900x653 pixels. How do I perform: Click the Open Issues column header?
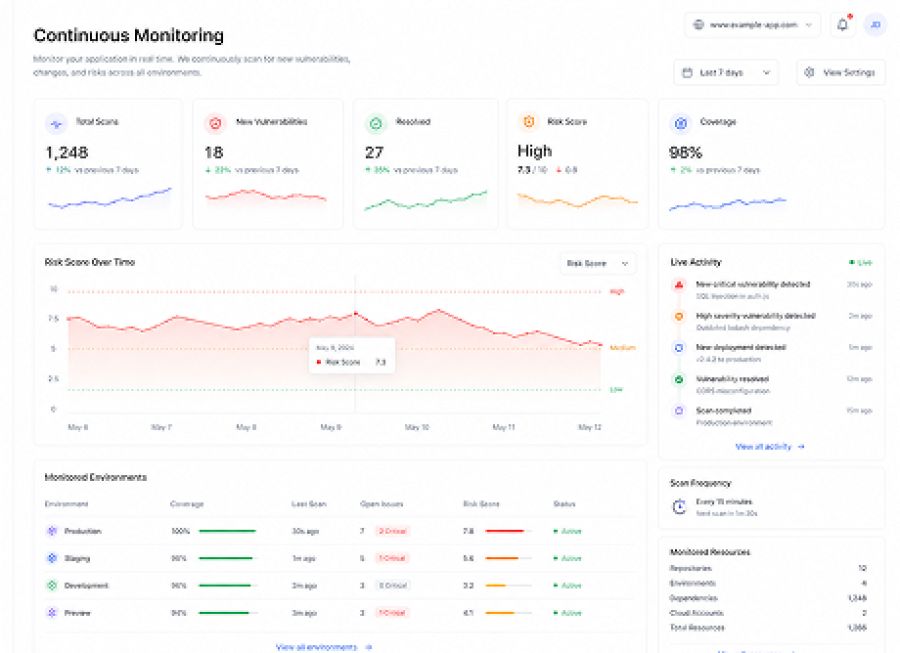pyautogui.click(x=382, y=504)
